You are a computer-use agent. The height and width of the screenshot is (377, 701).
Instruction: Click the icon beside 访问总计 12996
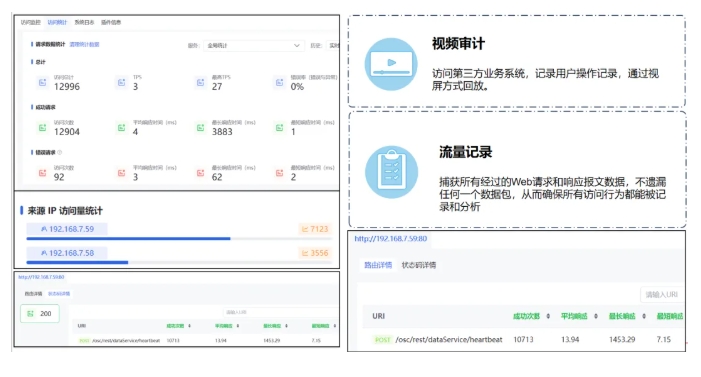pyautogui.click(x=42, y=82)
